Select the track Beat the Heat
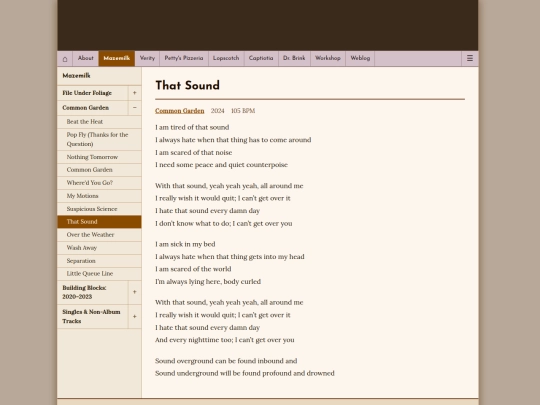The image size is (540, 405). pos(99,122)
